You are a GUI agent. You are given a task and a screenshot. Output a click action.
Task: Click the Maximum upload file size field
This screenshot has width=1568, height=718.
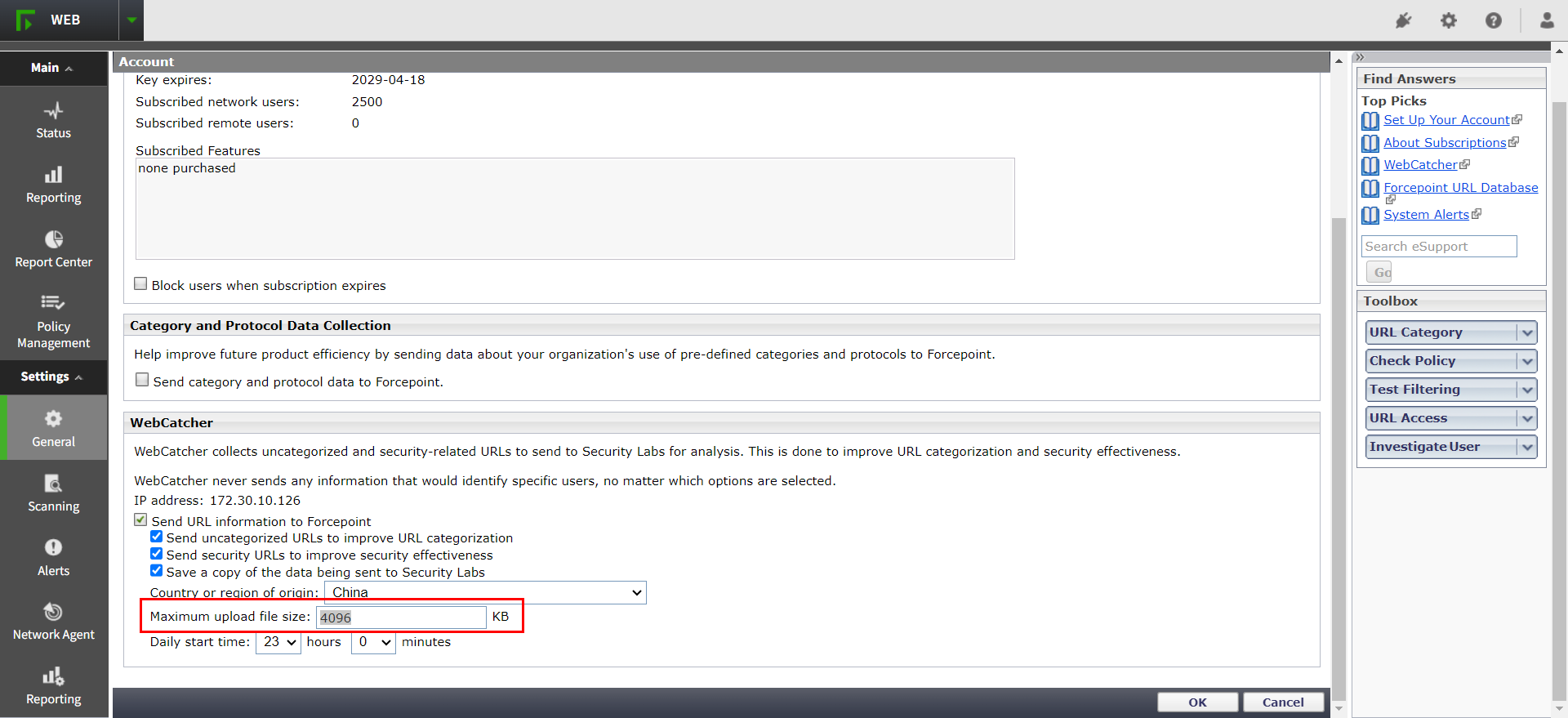401,618
